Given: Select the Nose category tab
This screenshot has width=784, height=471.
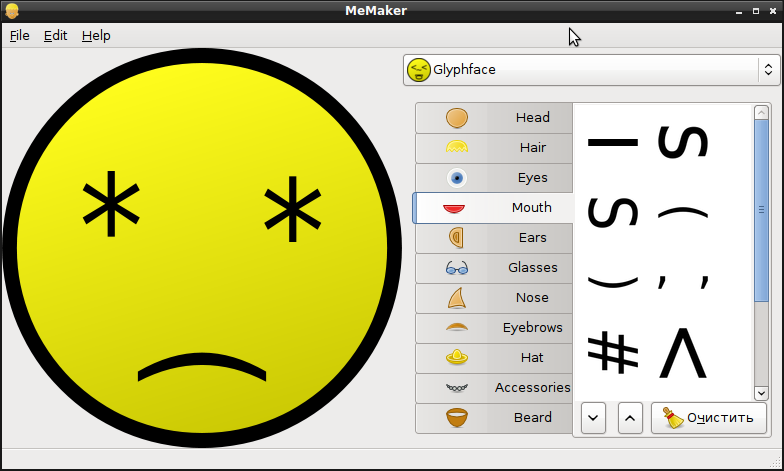Looking at the screenshot, I should (494, 298).
